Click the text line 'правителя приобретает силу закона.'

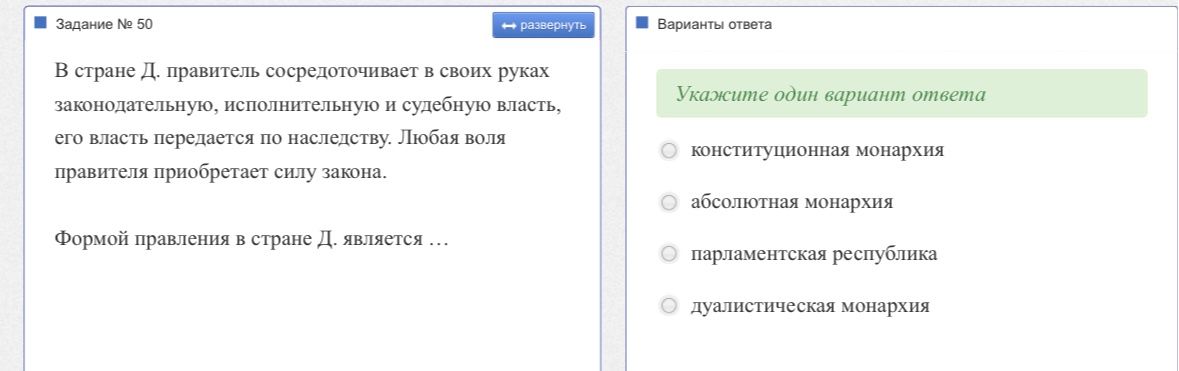coord(220,173)
